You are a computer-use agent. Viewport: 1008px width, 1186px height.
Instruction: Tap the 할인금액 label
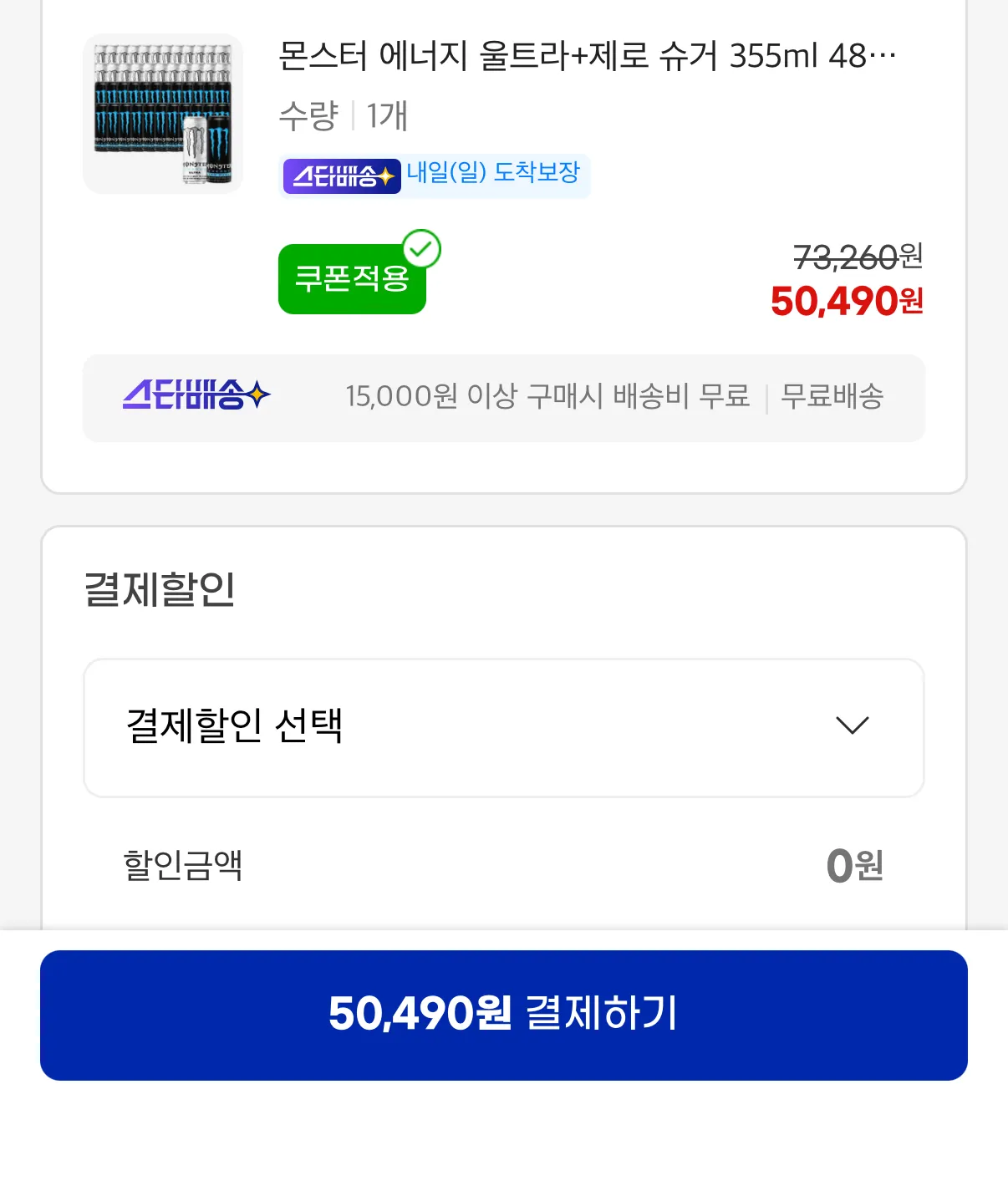183,865
